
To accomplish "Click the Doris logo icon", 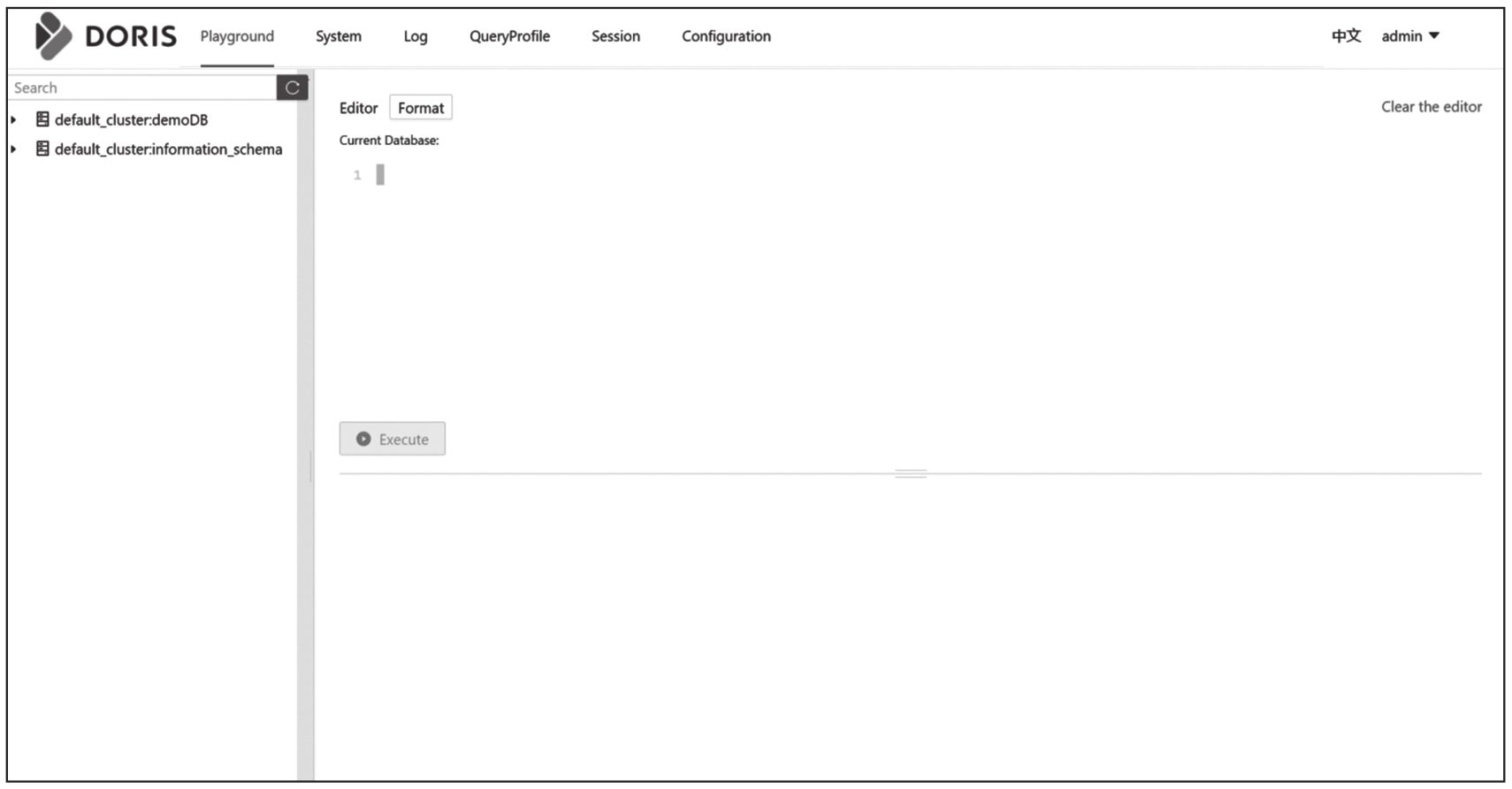I will click(x=53, y=36).
